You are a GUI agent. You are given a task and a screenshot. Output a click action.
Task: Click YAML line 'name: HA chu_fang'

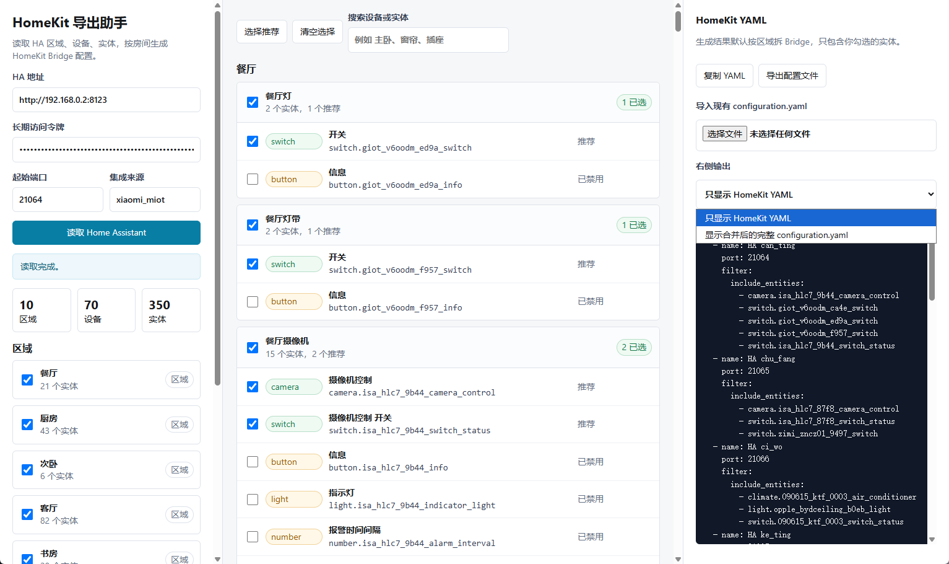click(754, 359)
